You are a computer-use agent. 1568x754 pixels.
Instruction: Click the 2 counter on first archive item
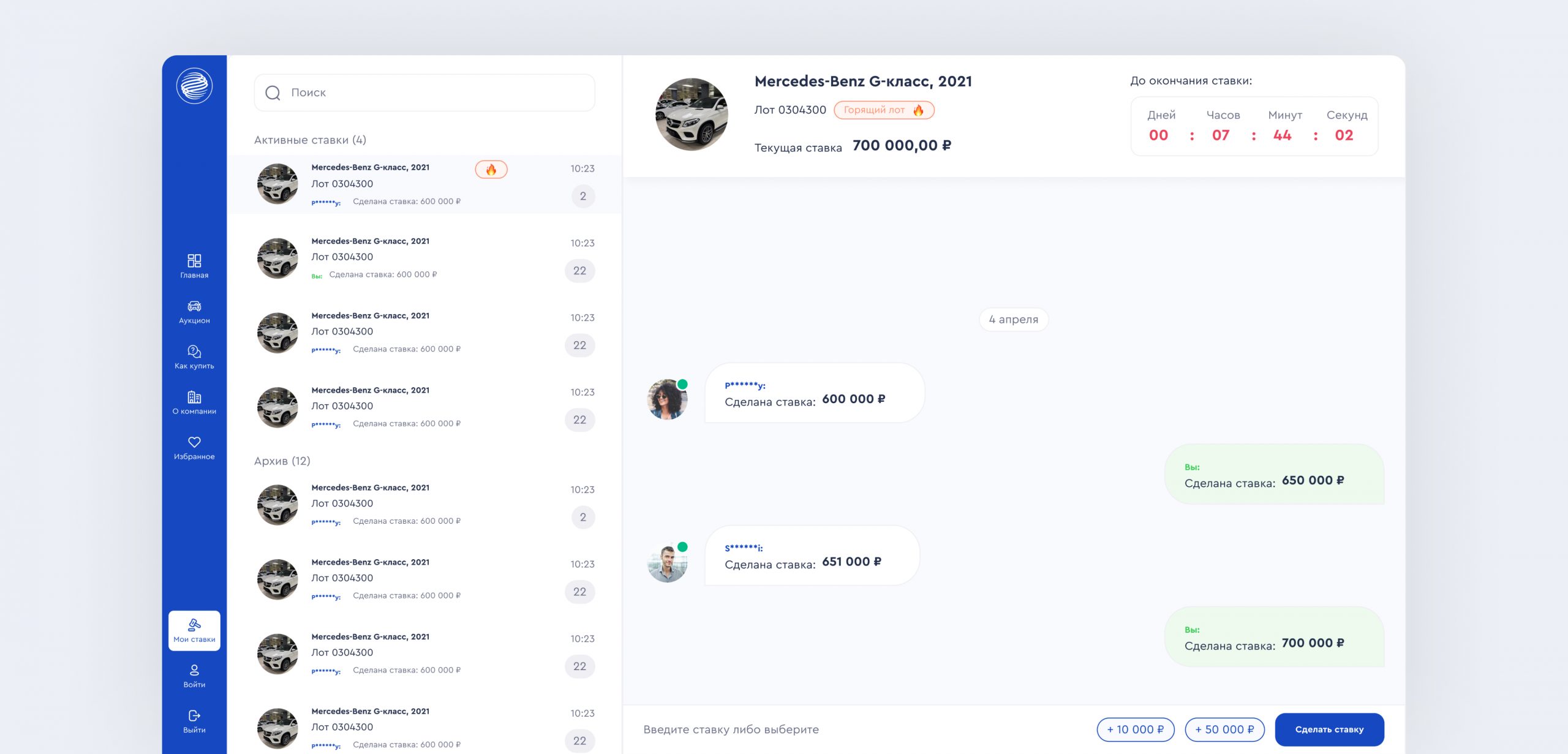583,518
